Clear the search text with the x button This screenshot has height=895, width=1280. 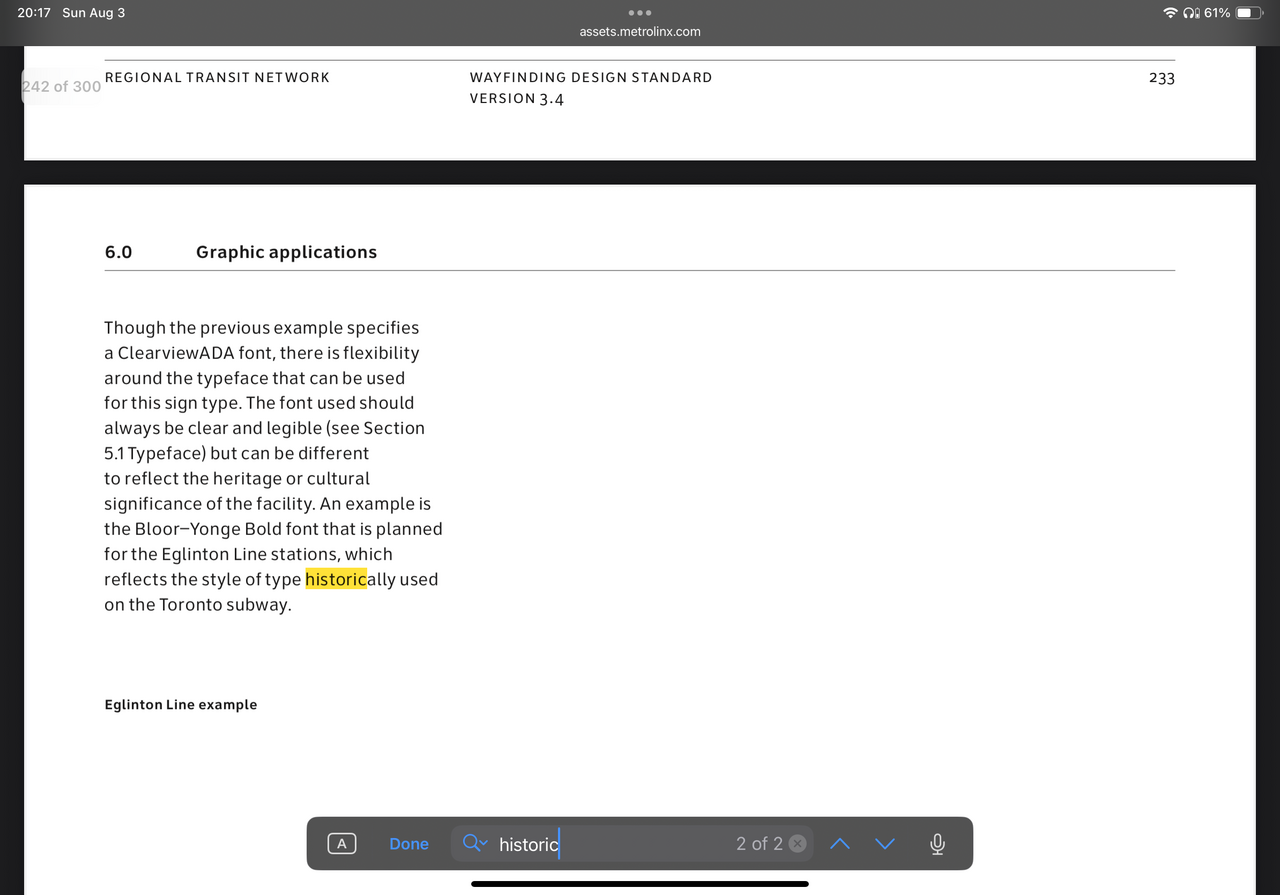pos(797,844)
